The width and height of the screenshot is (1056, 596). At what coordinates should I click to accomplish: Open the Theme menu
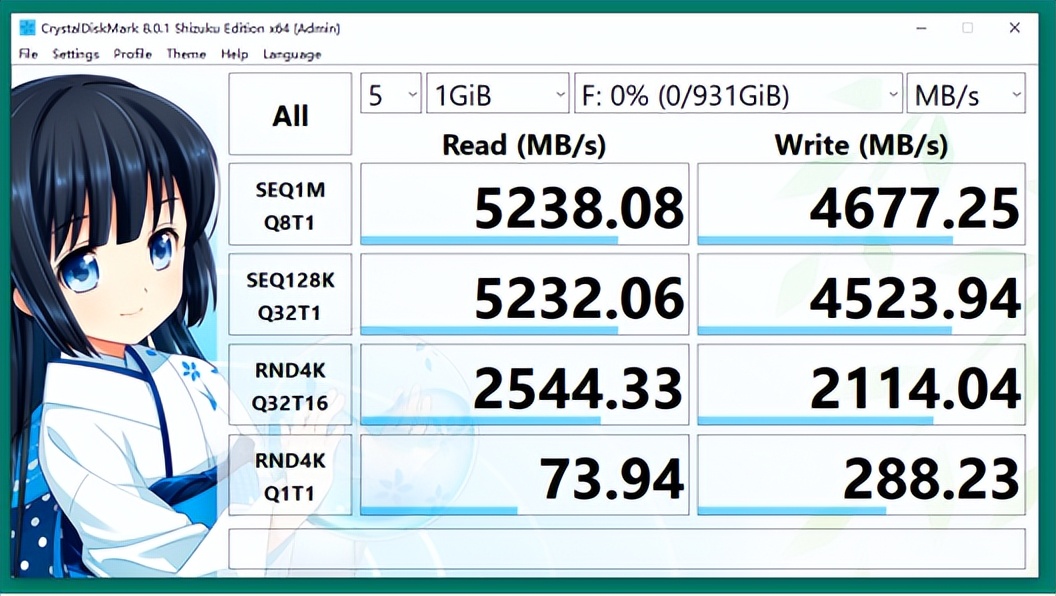pyautogui.click(x=185, y=54)
